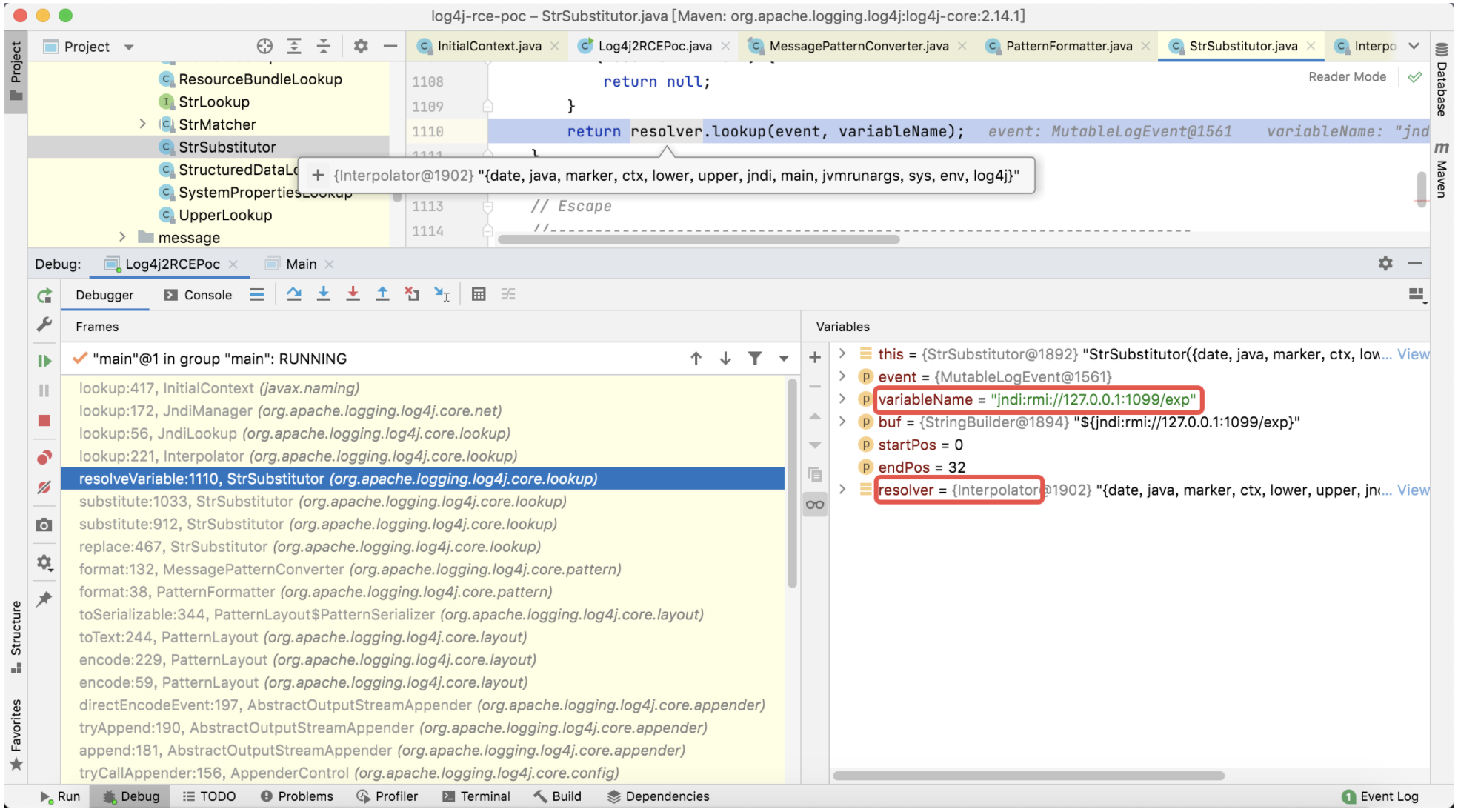Viewport: 1458px width, 812px height.
Task: Click View link for resolver variable
Action: tap(1413, 490)
